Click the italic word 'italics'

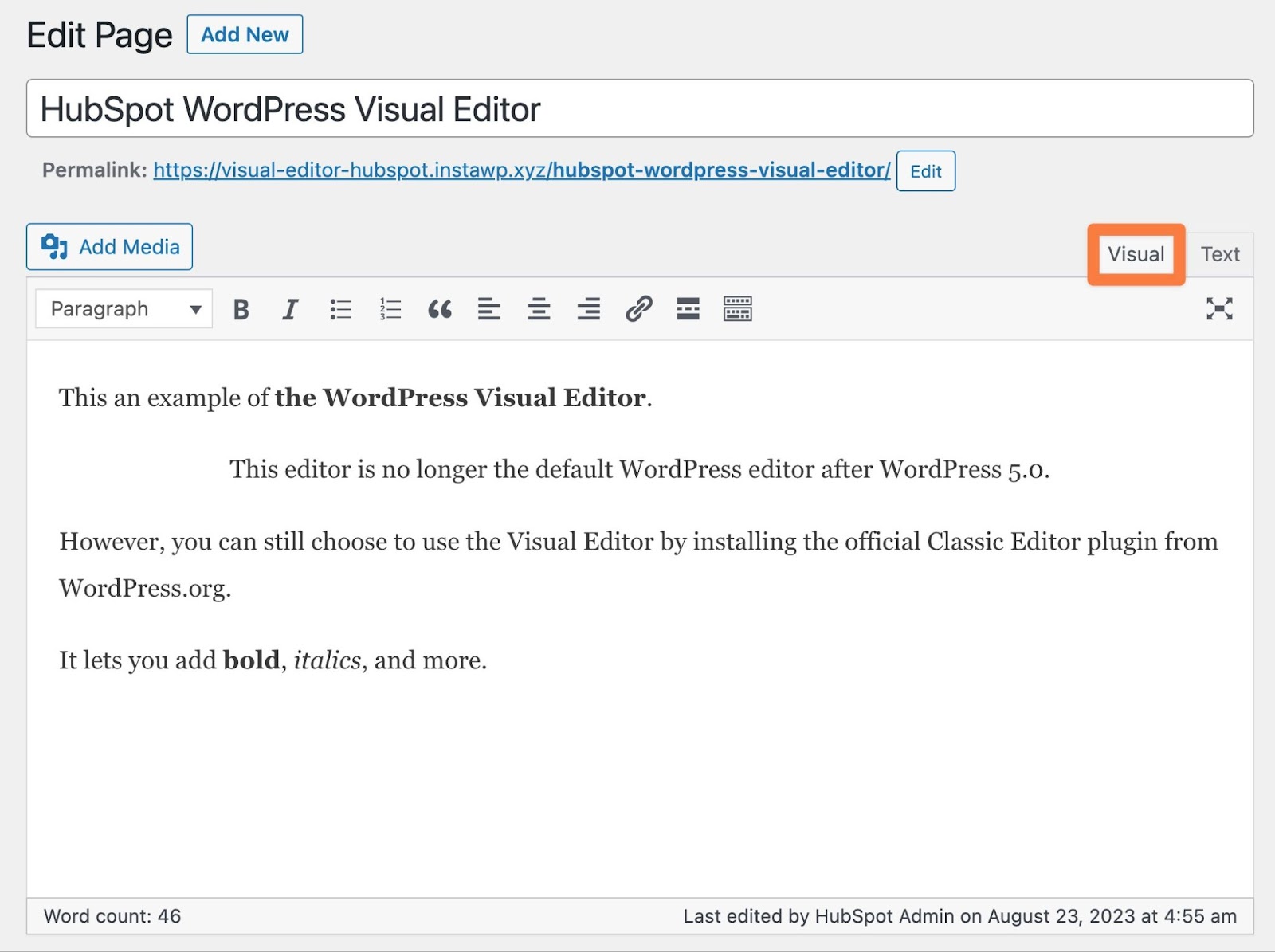328,660
